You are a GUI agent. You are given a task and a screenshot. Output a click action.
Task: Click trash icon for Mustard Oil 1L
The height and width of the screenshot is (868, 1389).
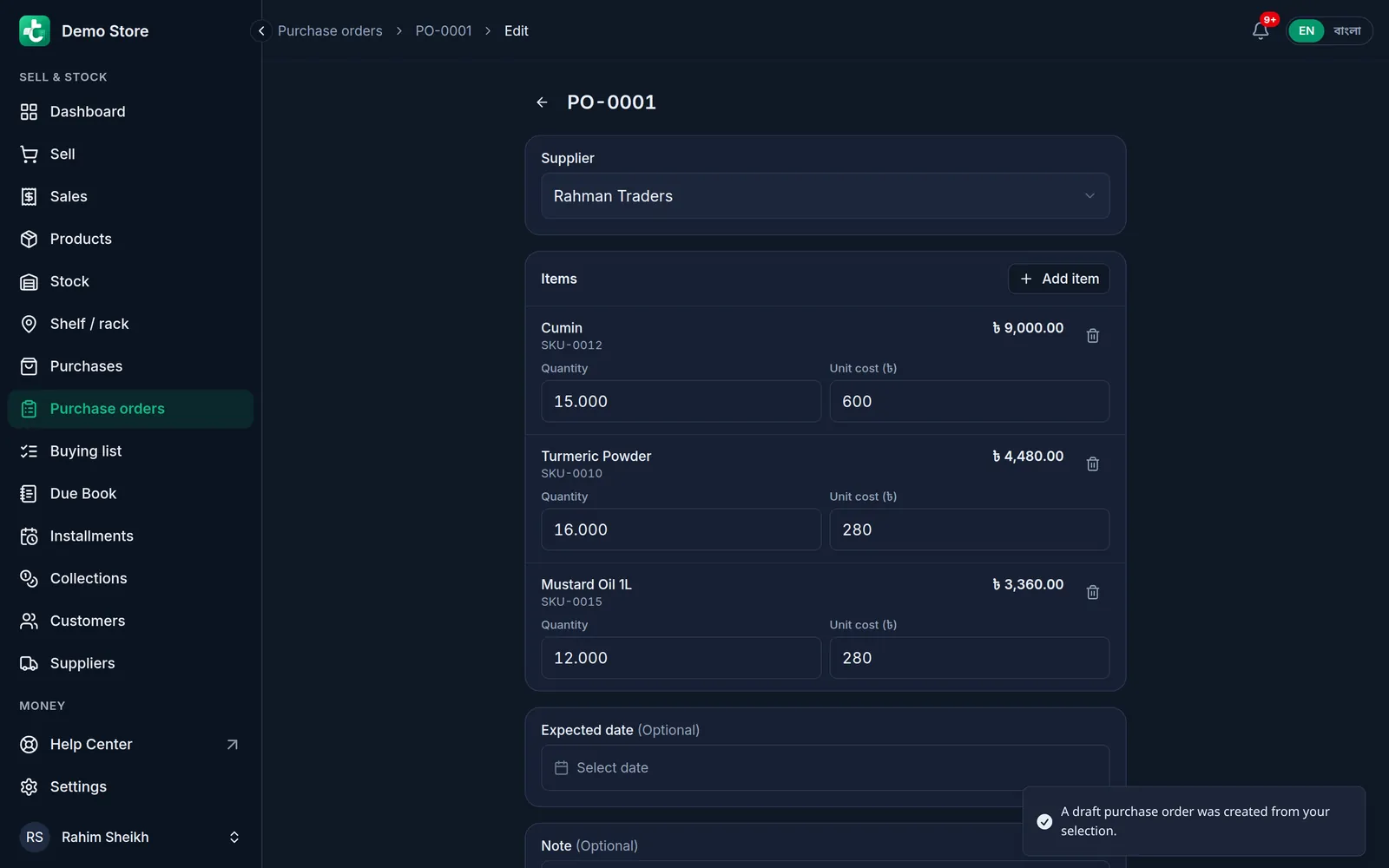tap(1093, 593)
